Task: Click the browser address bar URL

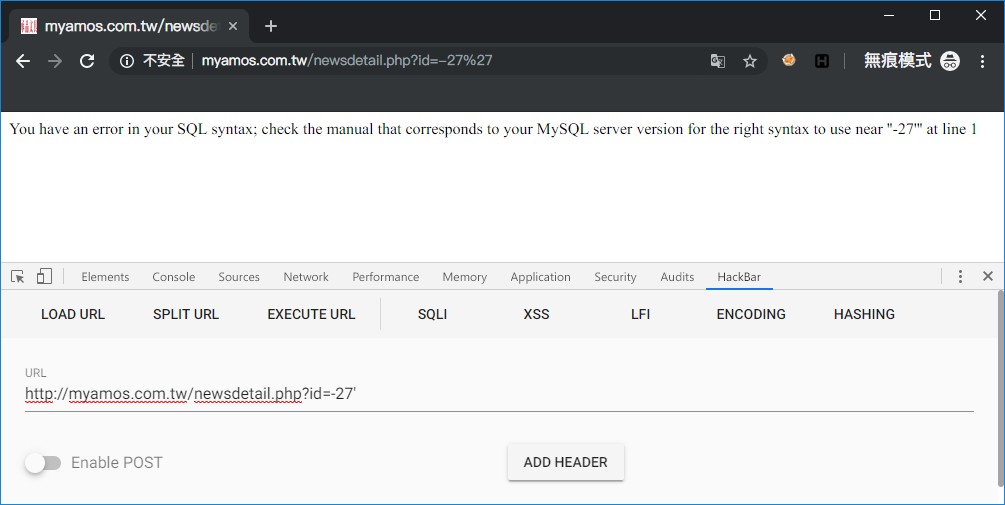Action: (347, 61)
